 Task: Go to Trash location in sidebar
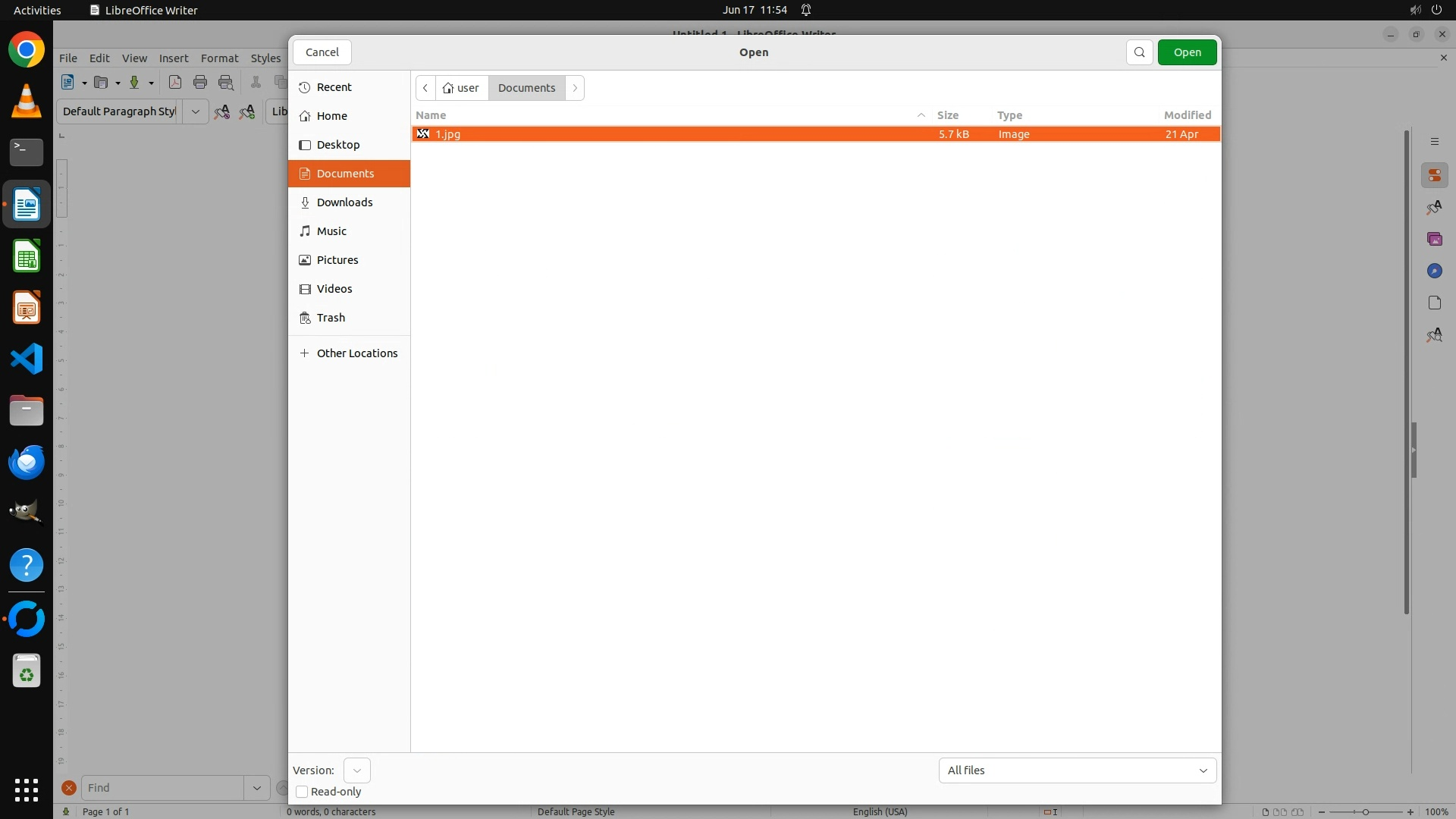(331, 318)
